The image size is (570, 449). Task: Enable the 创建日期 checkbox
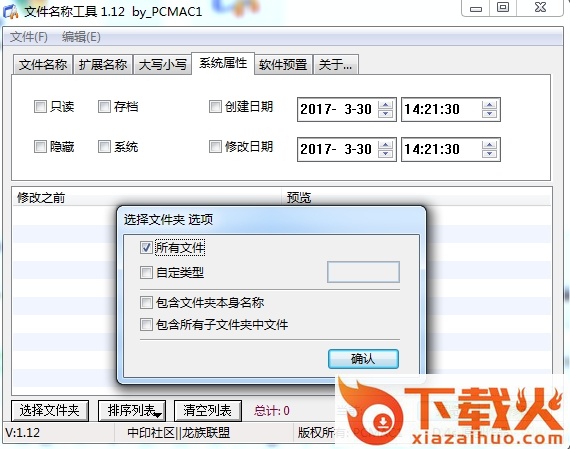point(215,107)
